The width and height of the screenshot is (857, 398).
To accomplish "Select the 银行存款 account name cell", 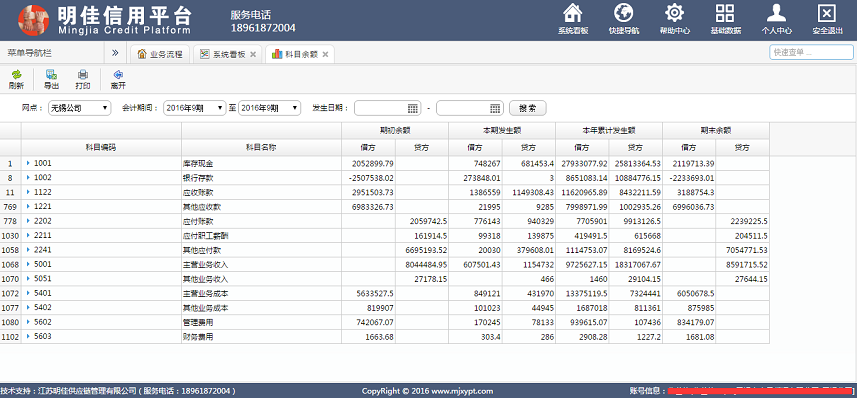I will (261, 178).
